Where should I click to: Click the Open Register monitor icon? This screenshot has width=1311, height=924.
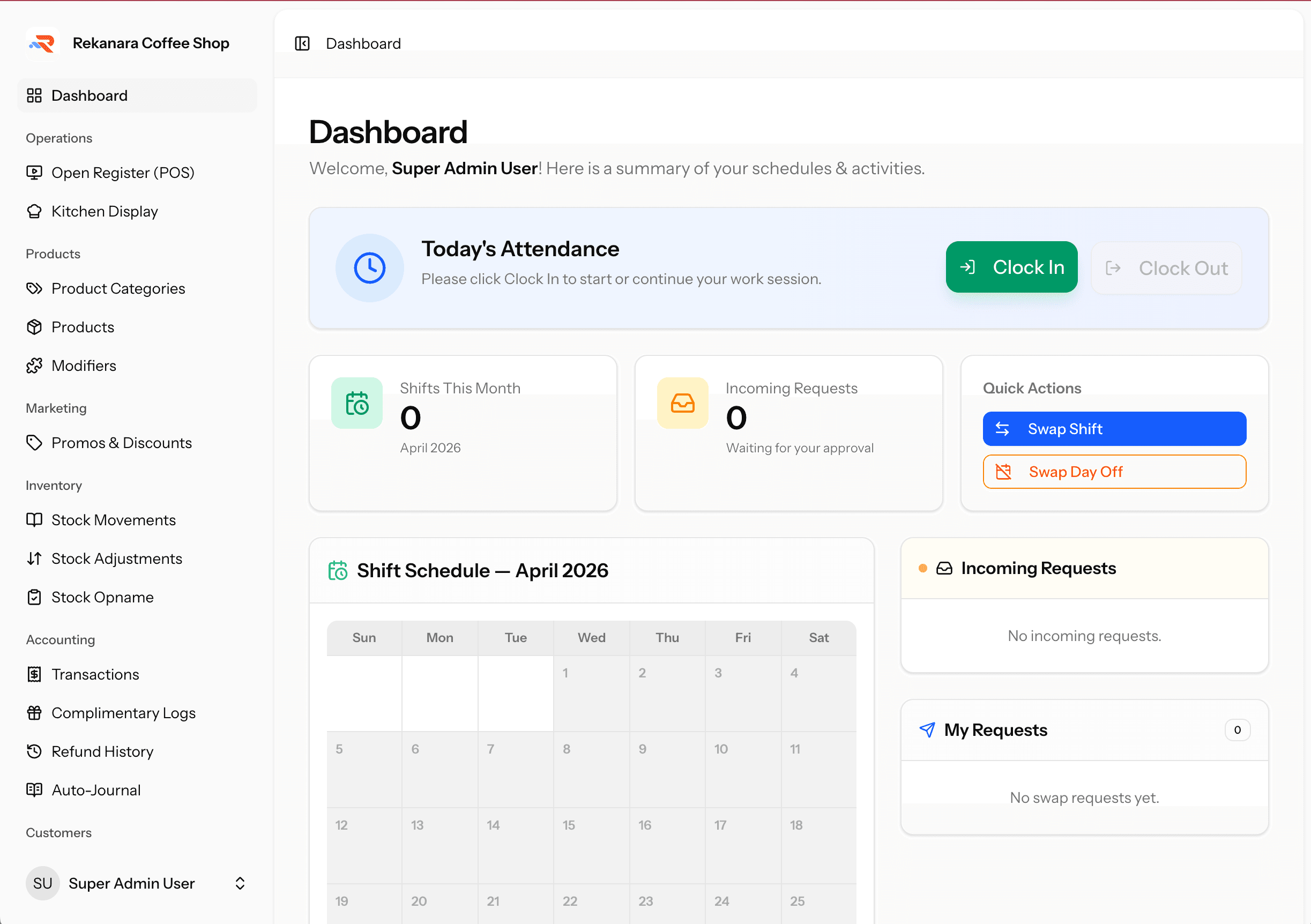pos(34,173)
